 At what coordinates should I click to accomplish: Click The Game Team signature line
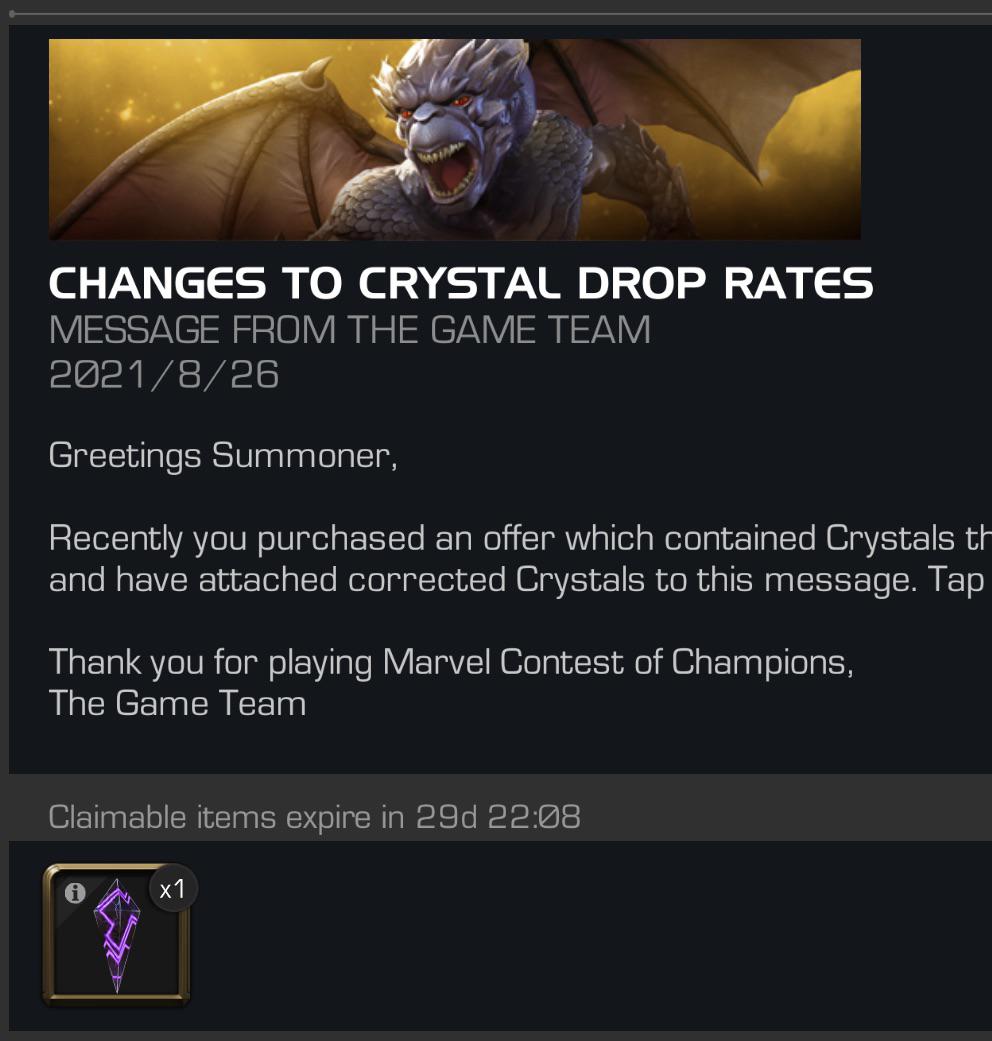pyautogui.click(x=177, y=703)
